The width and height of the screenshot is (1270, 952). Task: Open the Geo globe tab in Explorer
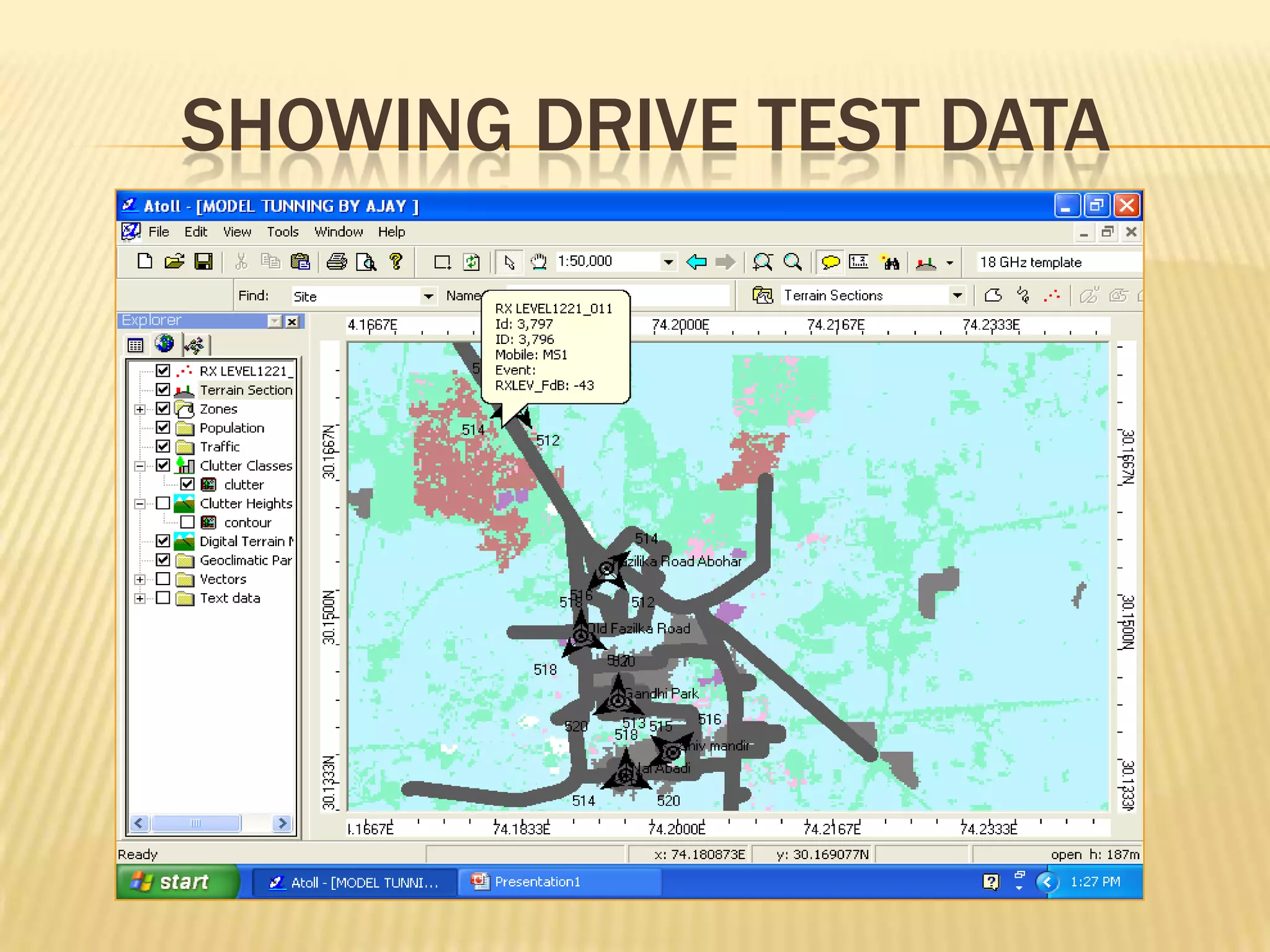tap(165, 344)
